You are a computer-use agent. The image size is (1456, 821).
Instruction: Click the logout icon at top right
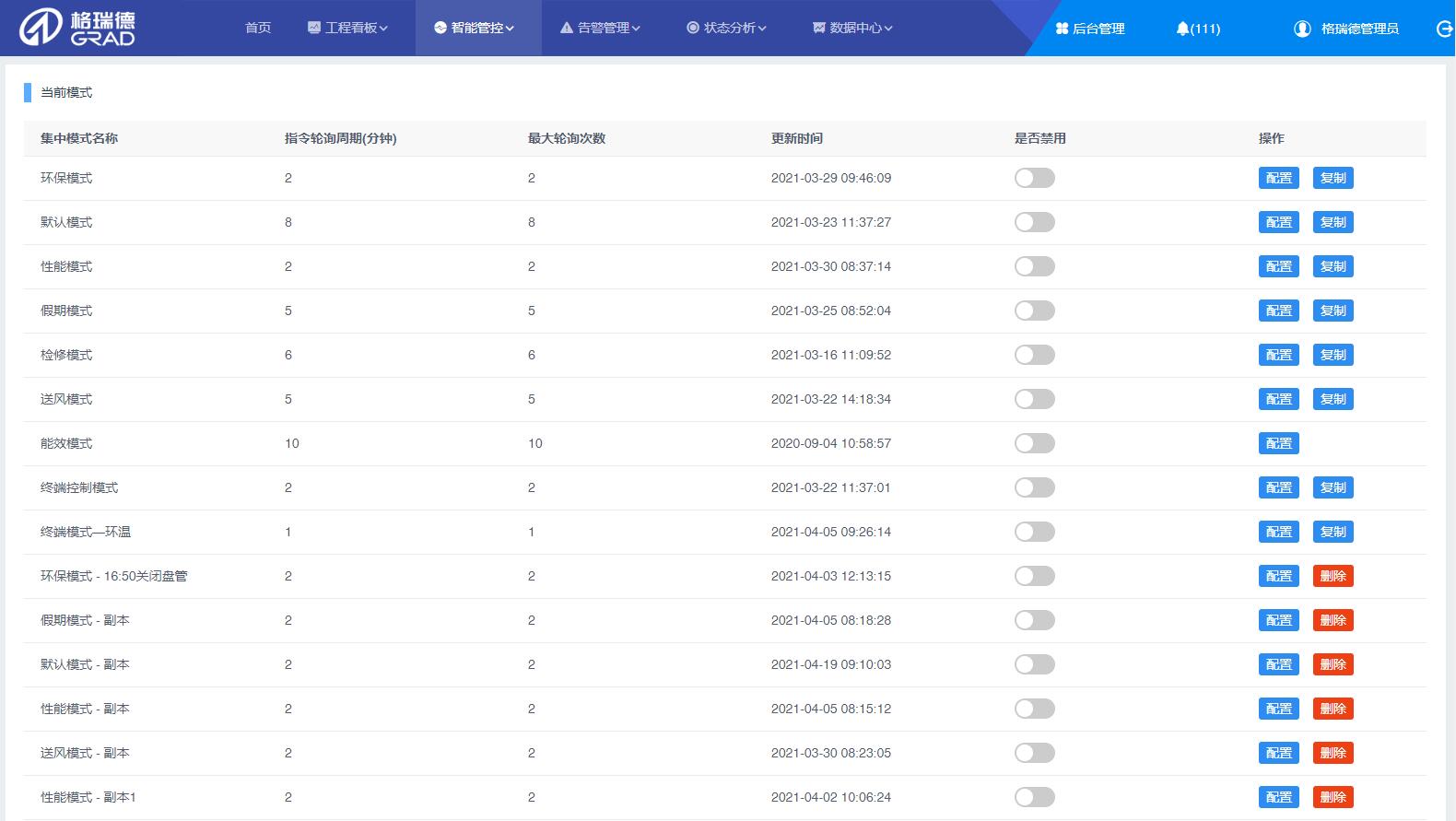[1444, 29]
